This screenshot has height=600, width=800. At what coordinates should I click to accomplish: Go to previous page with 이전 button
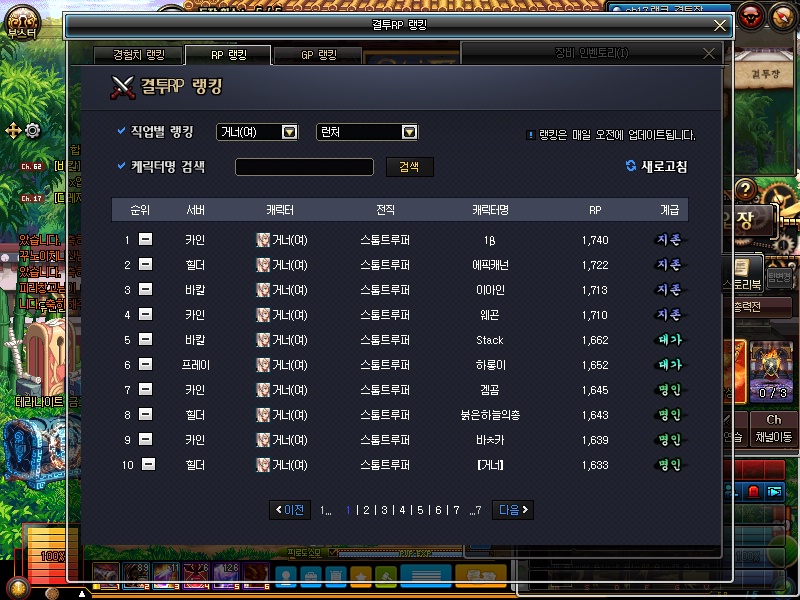[x=290, y=510]
